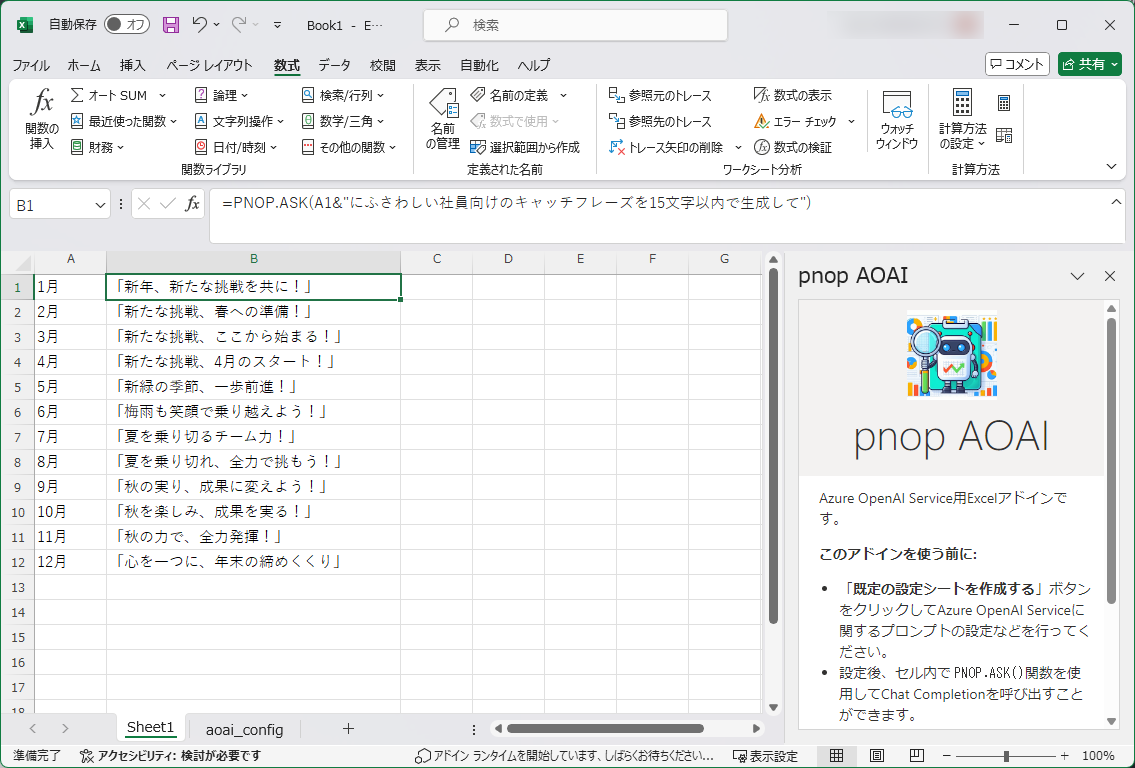Image resolution: width=1135 pixels, height=768 pixels.
Task: Select column C header
Action: (436, 259)
